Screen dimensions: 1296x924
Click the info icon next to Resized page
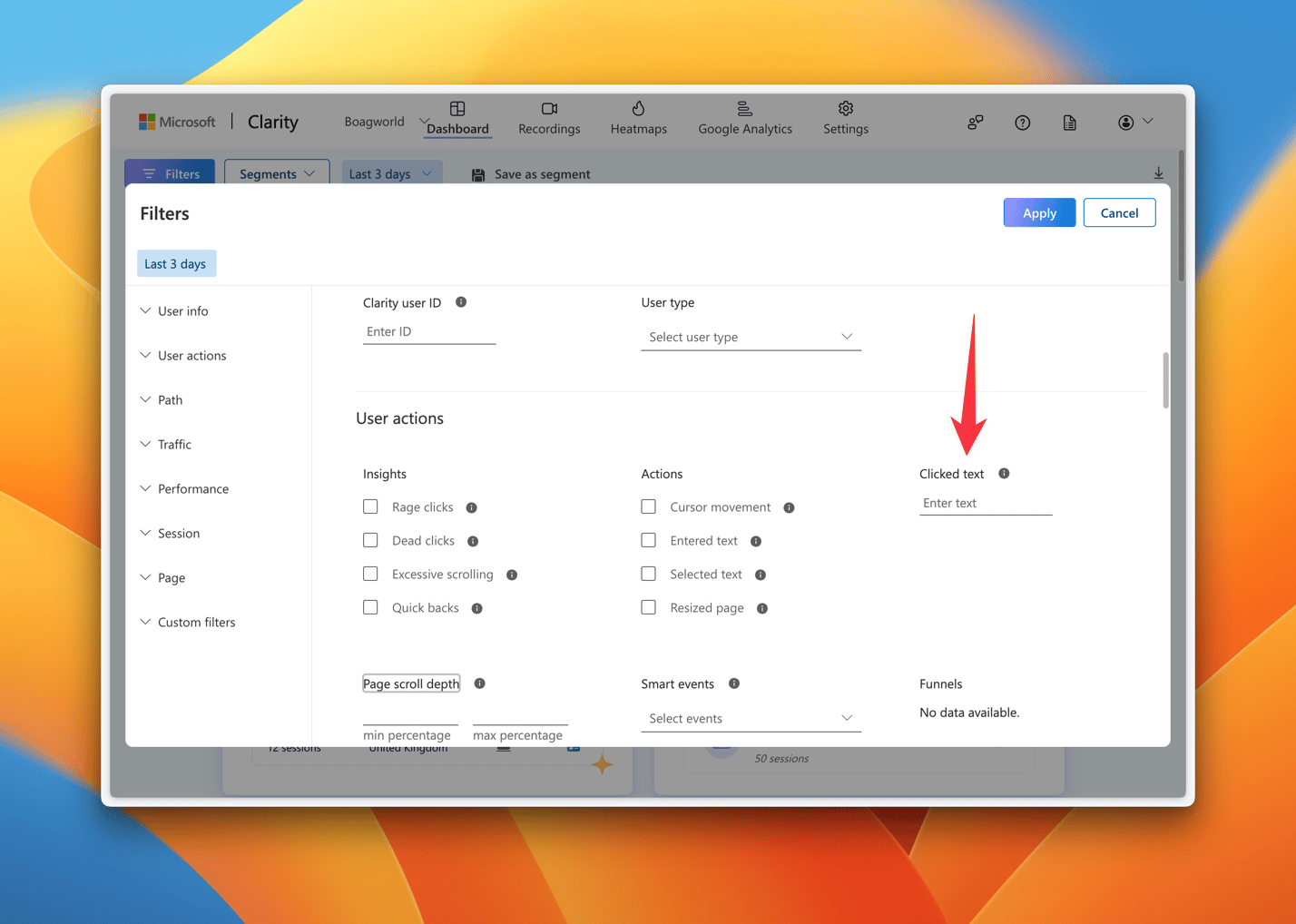762,608
